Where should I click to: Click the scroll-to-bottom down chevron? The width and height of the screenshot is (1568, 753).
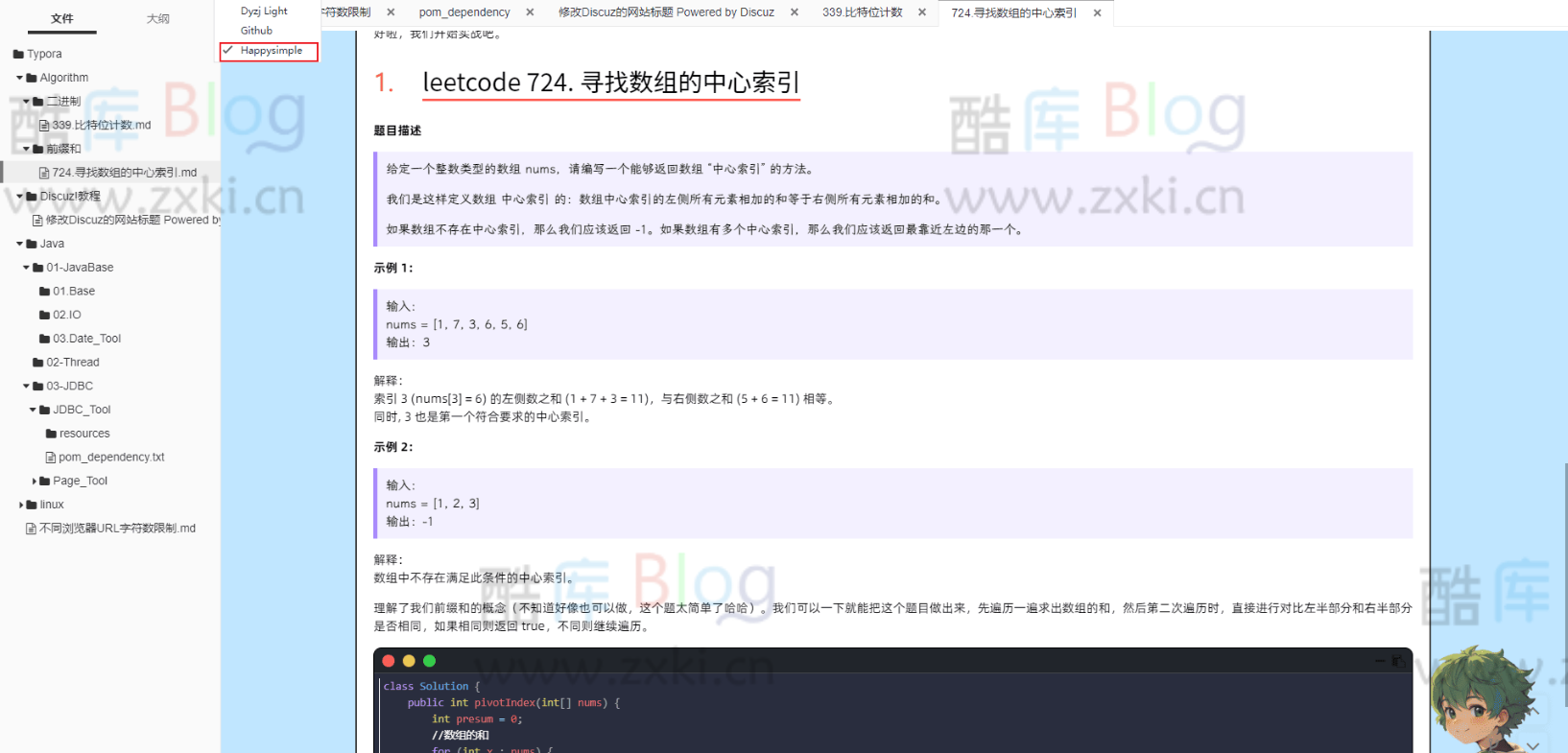pos(1533,744)
